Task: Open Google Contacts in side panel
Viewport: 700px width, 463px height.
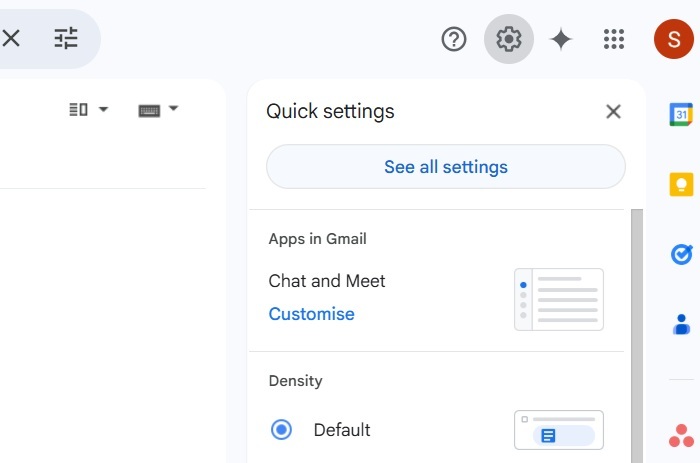Action: [681, 324]
